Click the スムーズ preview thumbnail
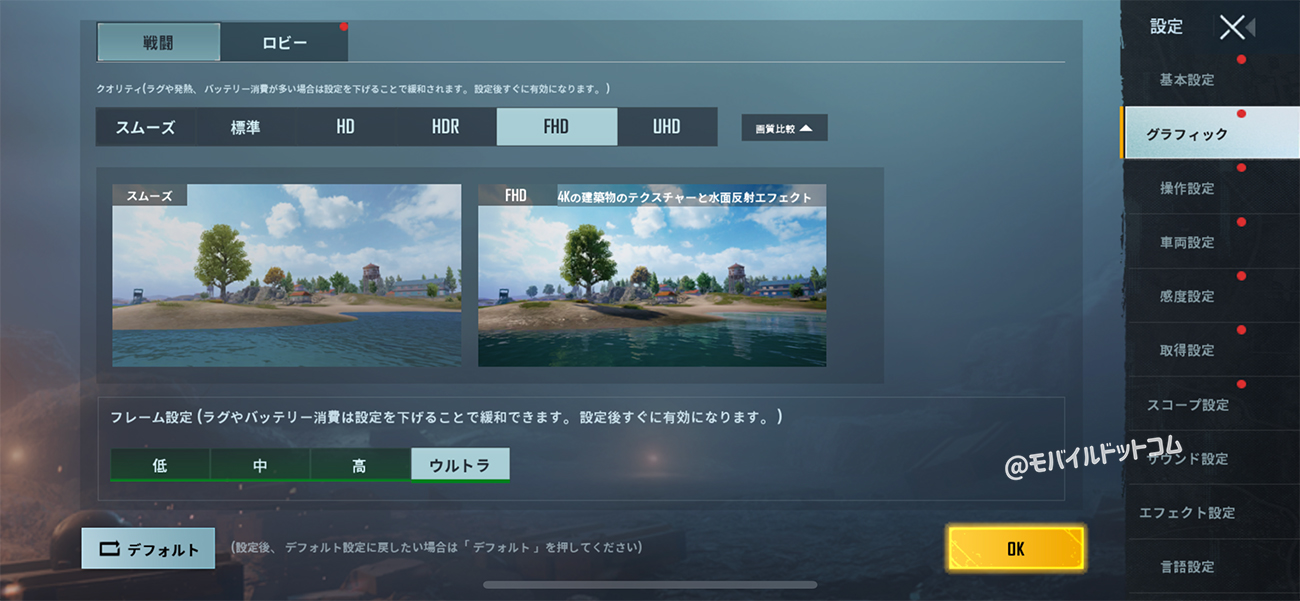The image size is (1300, 601). pos(287,275)
